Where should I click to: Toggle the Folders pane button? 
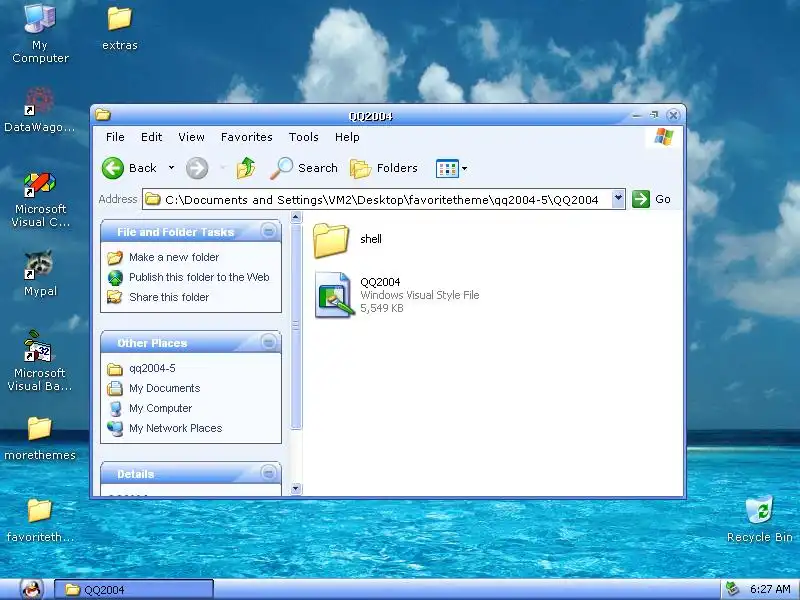click(384, 168)
